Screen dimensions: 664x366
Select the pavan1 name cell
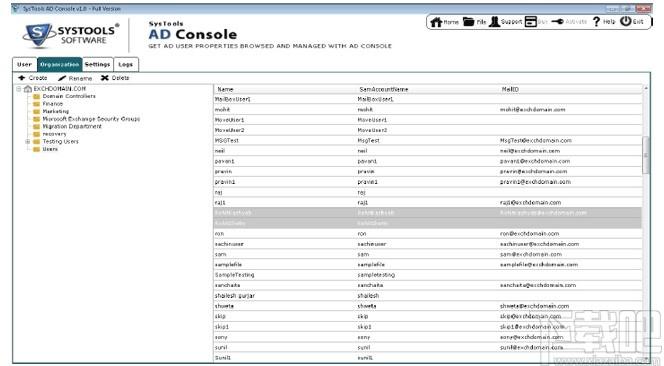pos(224,161)
